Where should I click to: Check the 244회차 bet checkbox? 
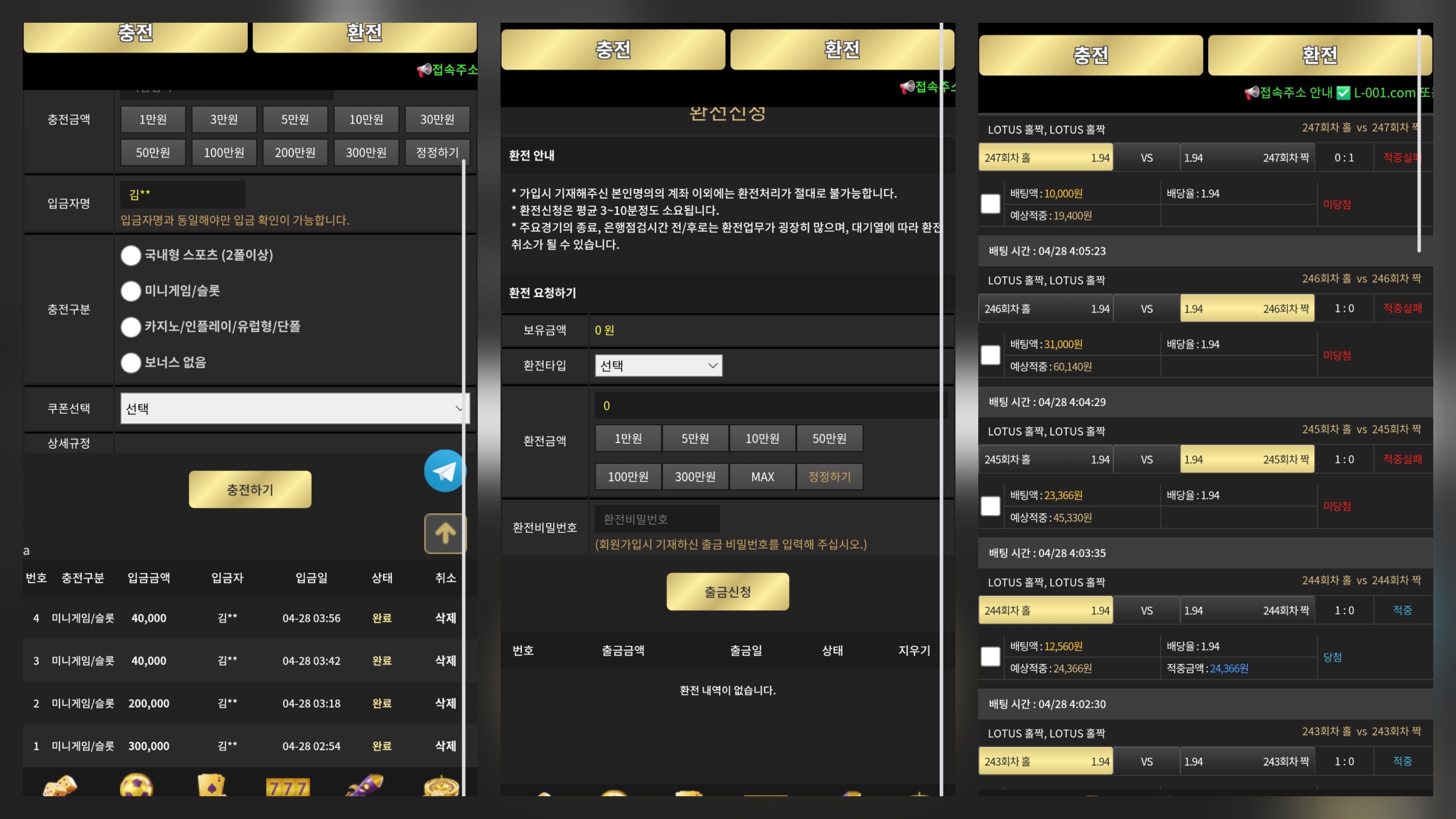990,657
